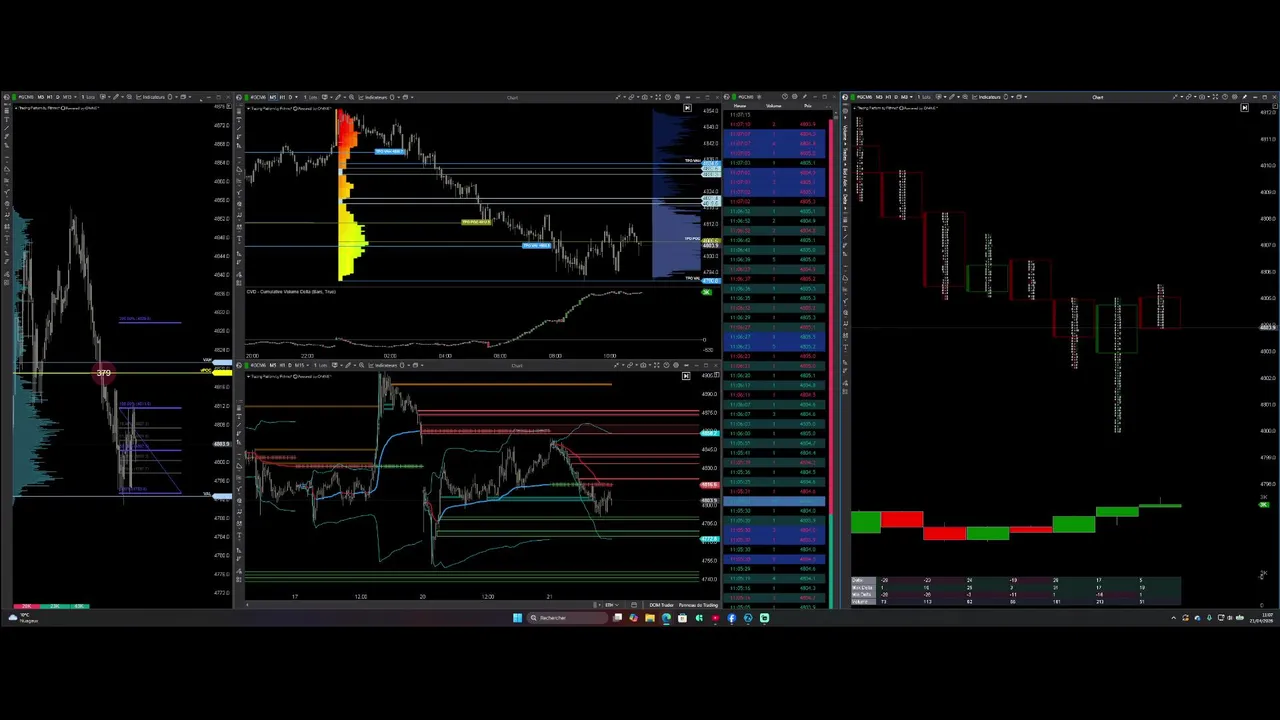1280x720 pixels.
Task: Open Indicateurs menu in top-middle chart
Action: click(x=372, y=97)
